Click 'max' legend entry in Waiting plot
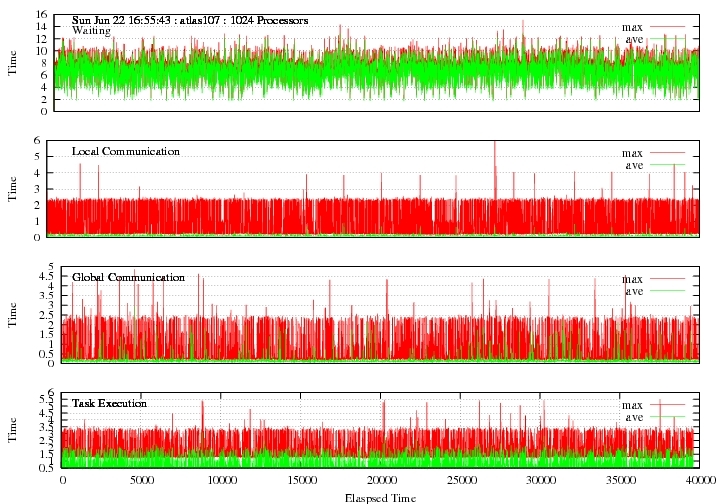The image size is (720, 504). point(632,27)
